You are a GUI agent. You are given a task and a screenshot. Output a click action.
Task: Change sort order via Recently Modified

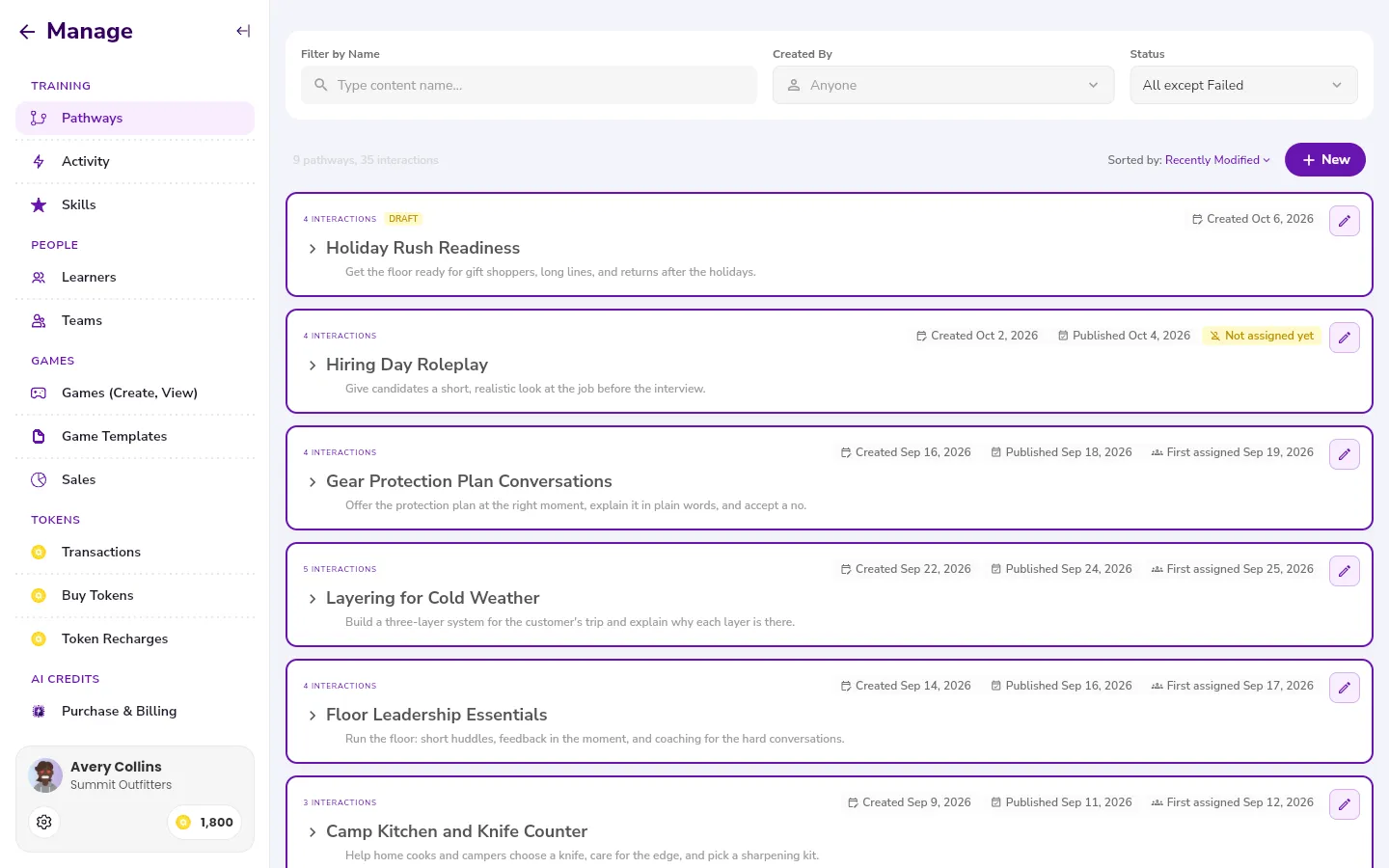(x=1217, y=160)
